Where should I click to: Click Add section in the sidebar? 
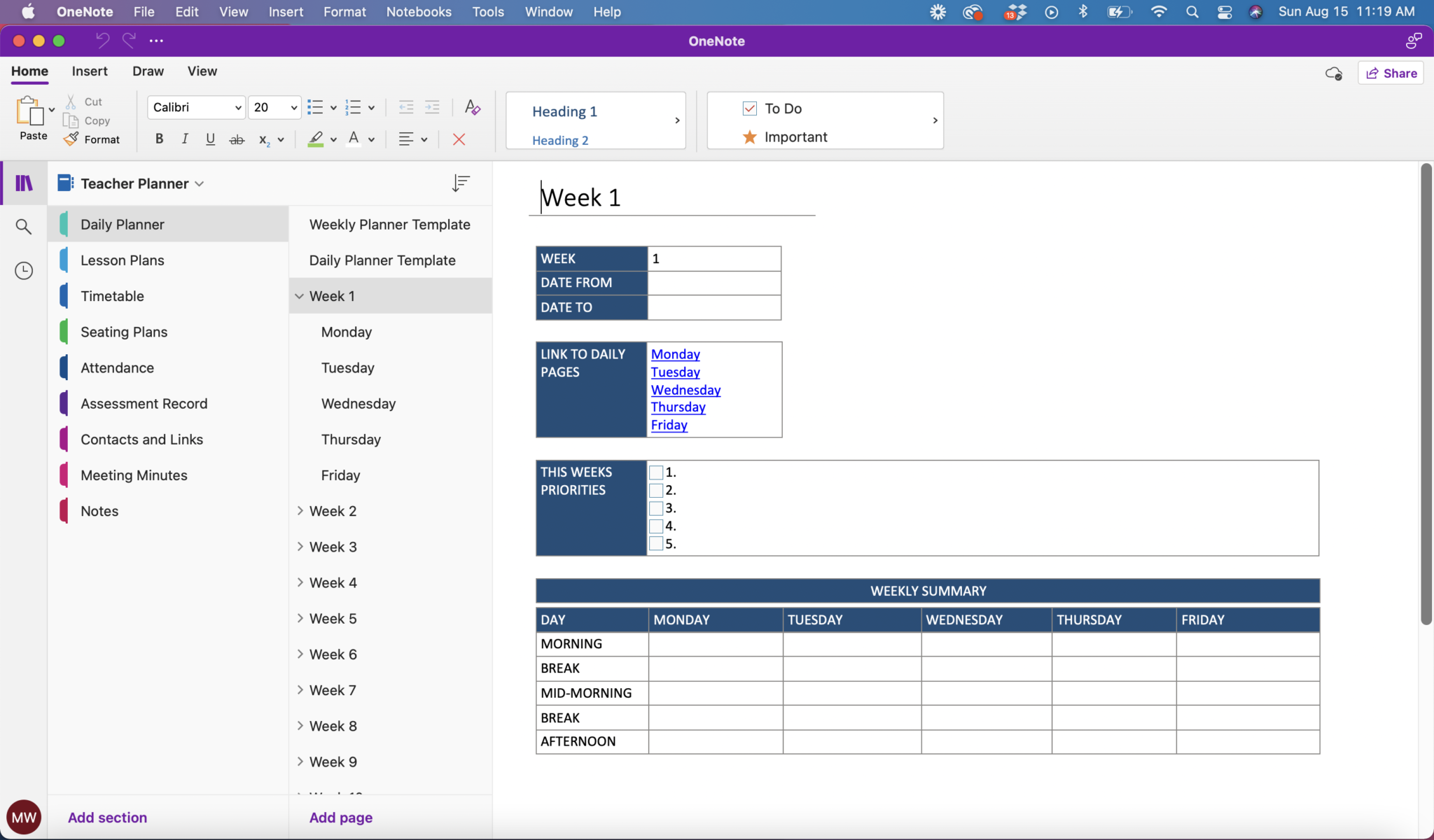pyautogui.click(x=107, y=817)
